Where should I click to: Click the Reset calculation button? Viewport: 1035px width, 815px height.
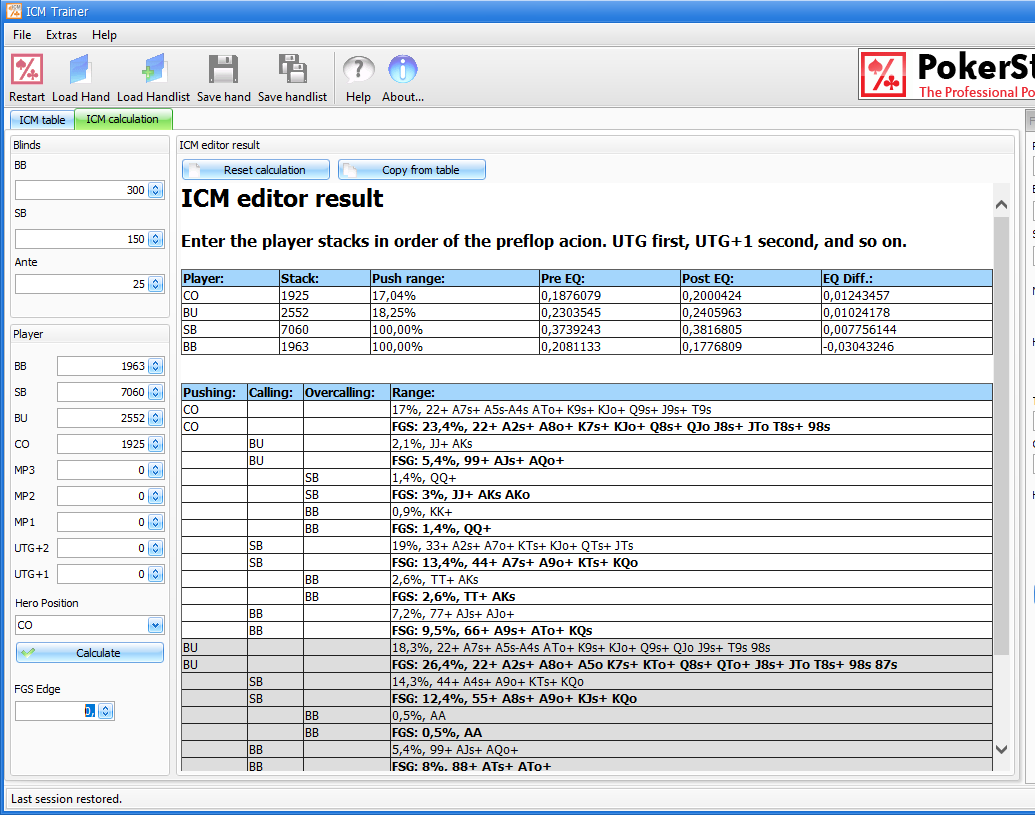coord(255,170)
